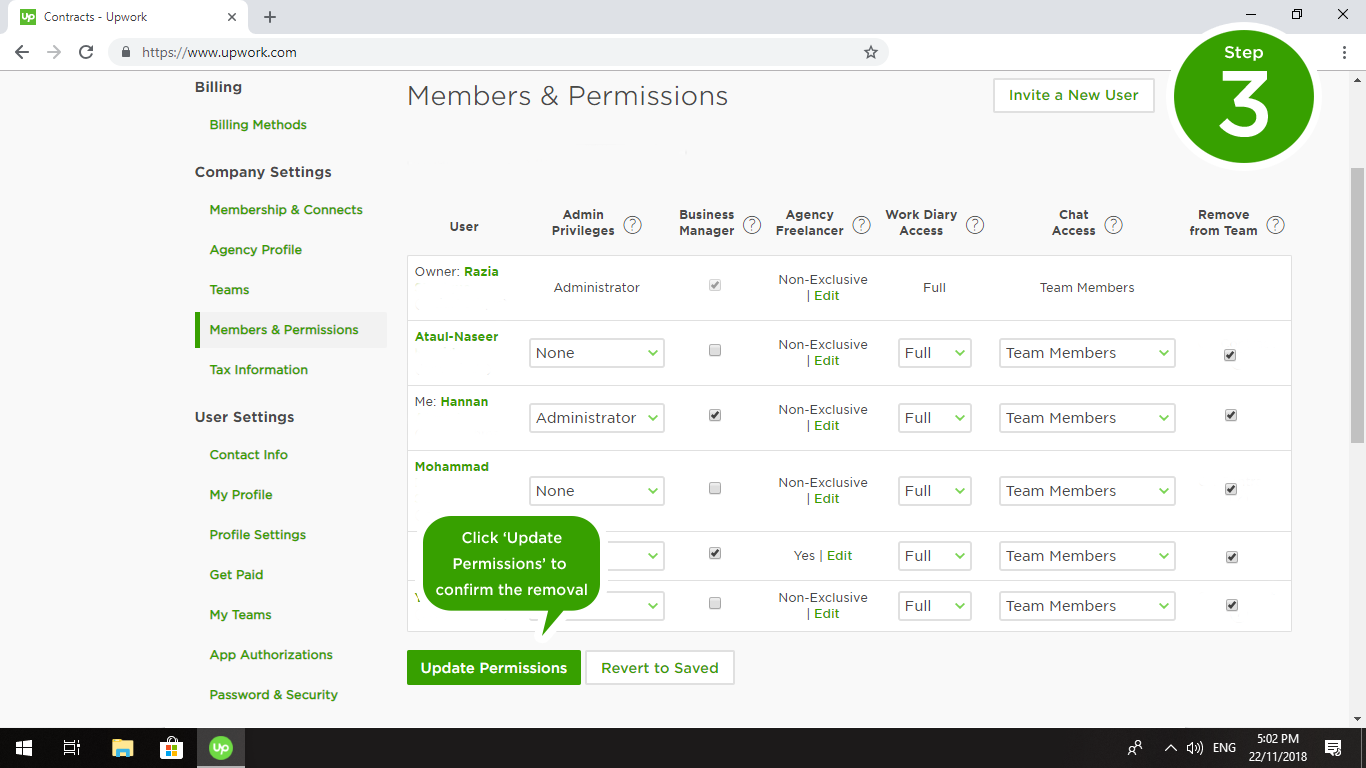
Task: Toggle Business Manager checkbox for Mohammad
Action: click(x=714, y=489)
